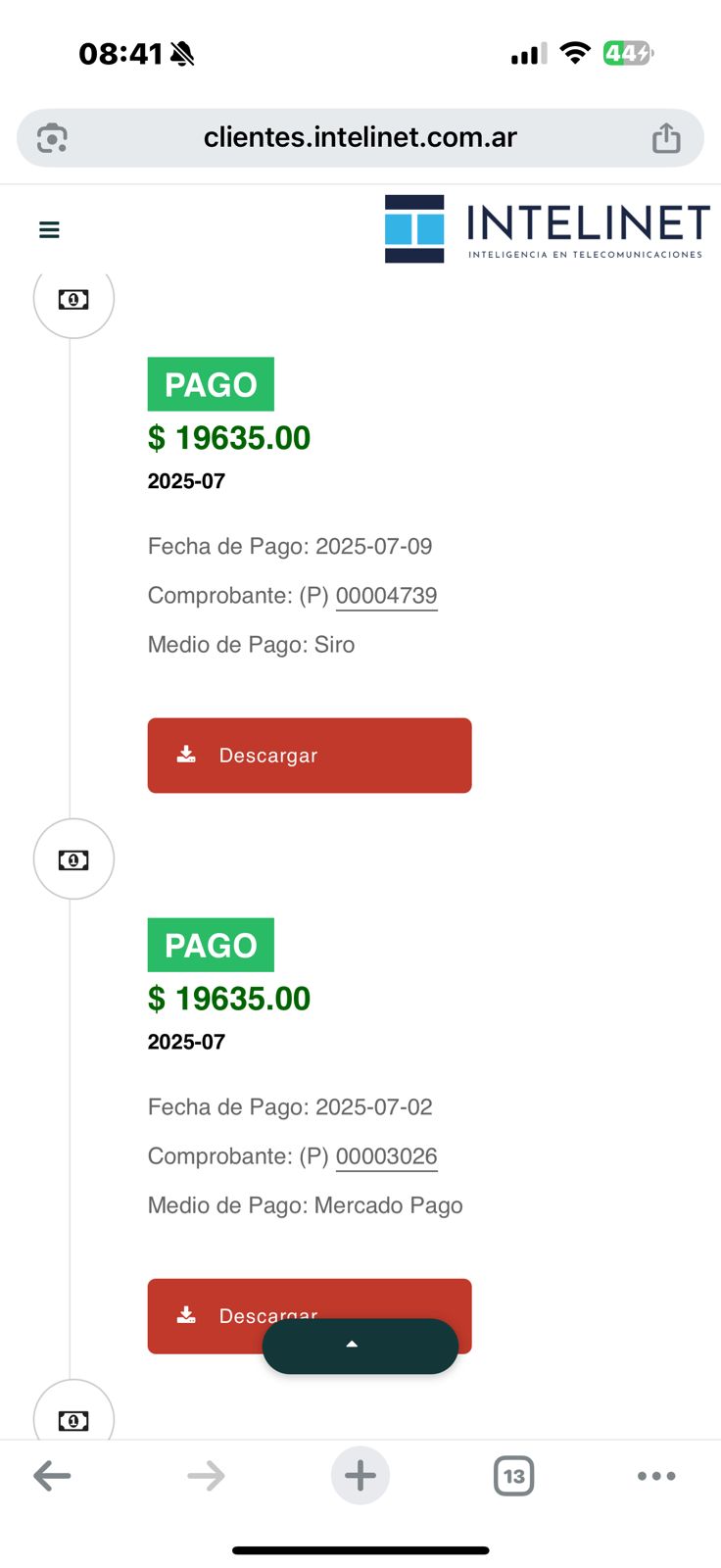The image size is (721, 1568).
Task: Download the receipt for Mercado Pago payment
Action: click(x=216, y=1303)
